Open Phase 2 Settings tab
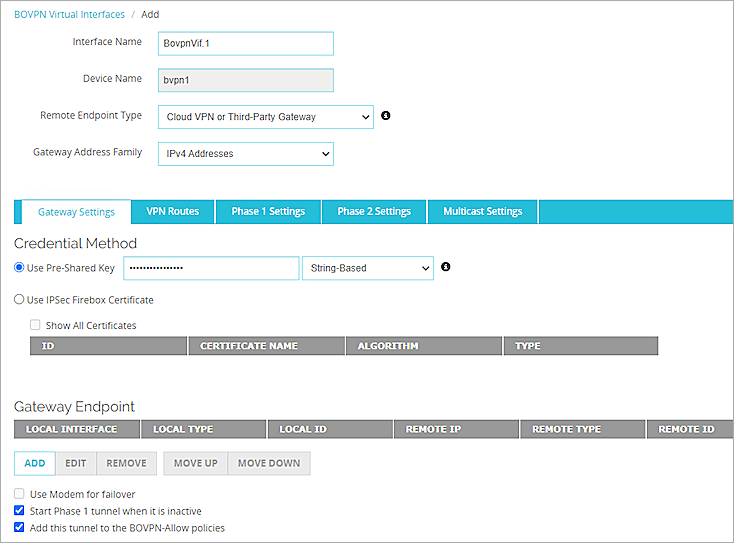 tap(374, 212)
